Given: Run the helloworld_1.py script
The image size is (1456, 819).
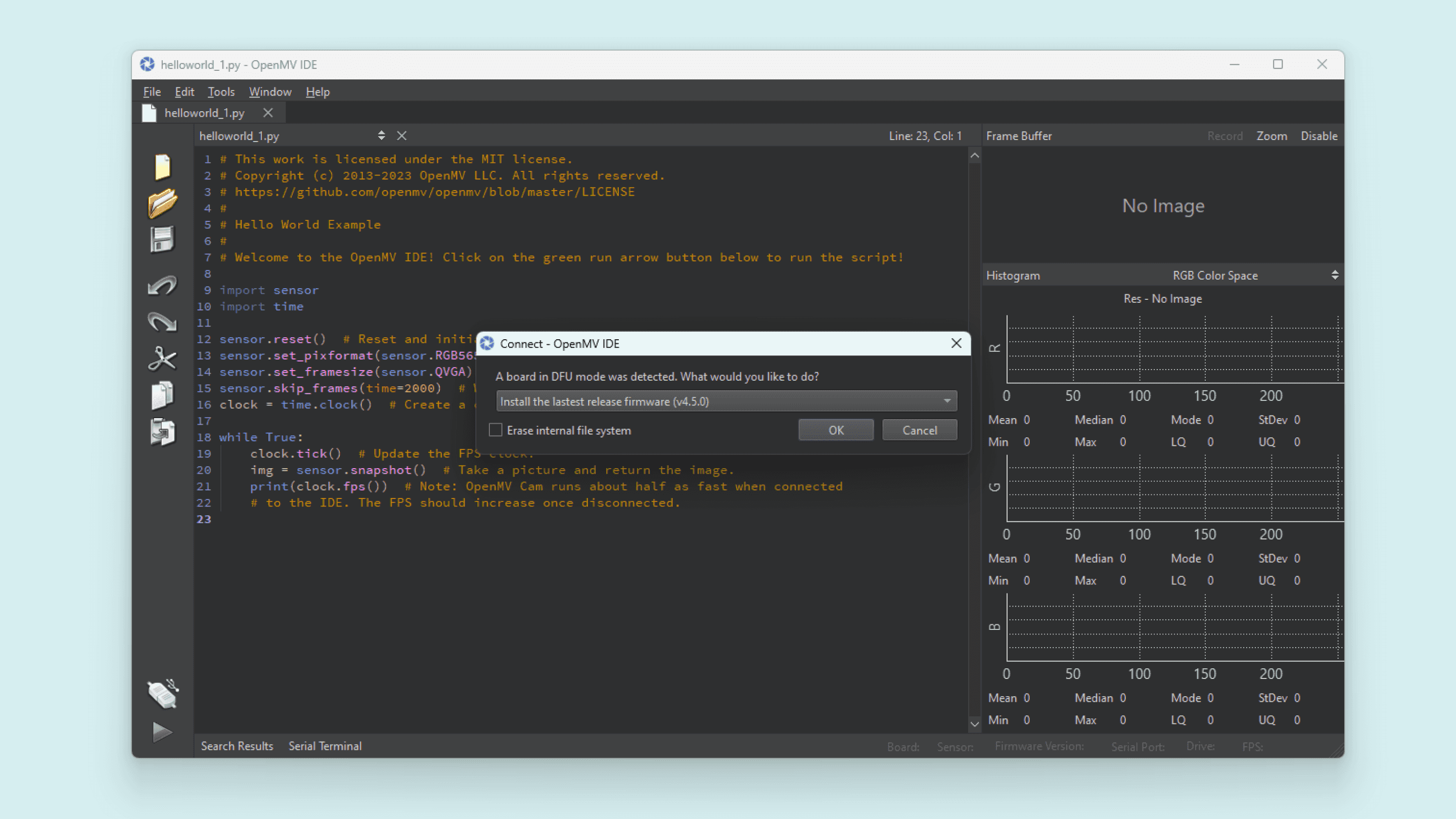Looking at the screenshot, I should tap(162, 732).
